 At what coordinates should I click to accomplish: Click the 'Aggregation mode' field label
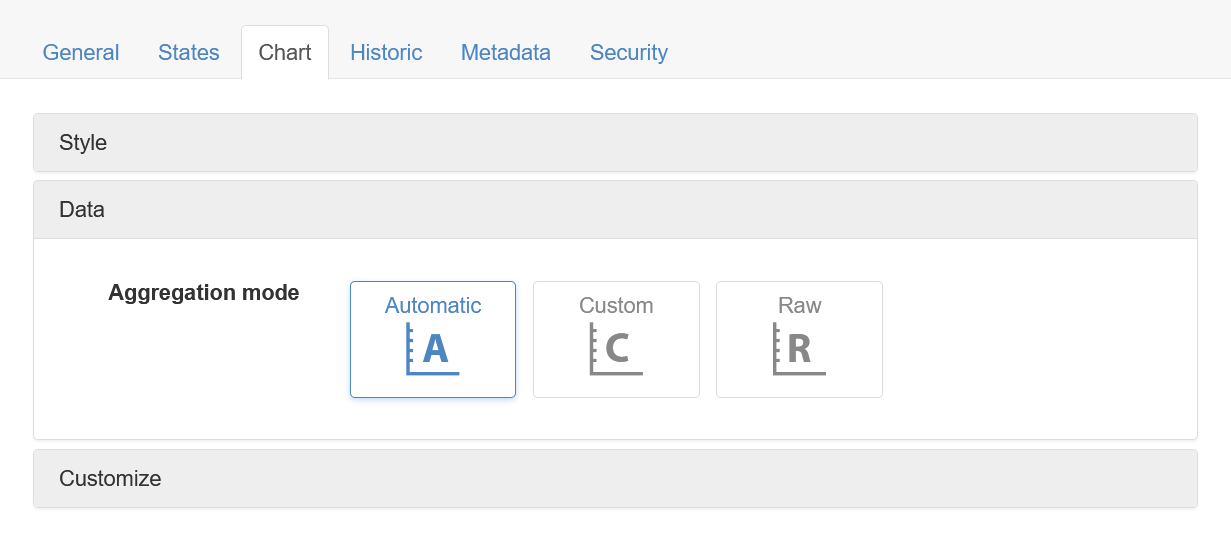(204, 293)
